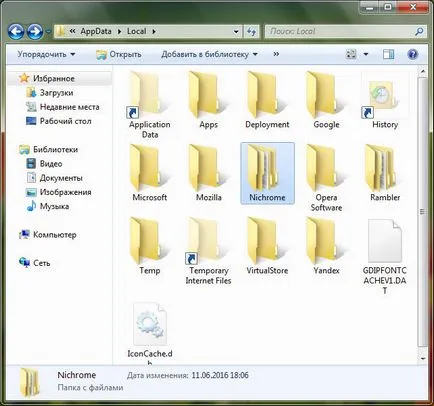Open Help via the question mark icon

[413, 54]
